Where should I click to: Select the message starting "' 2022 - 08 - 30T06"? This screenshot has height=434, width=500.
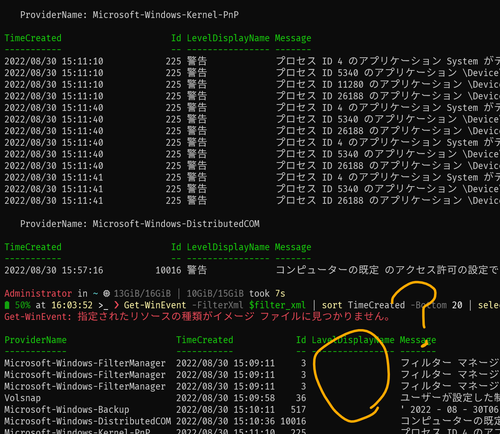pos(450,410)
